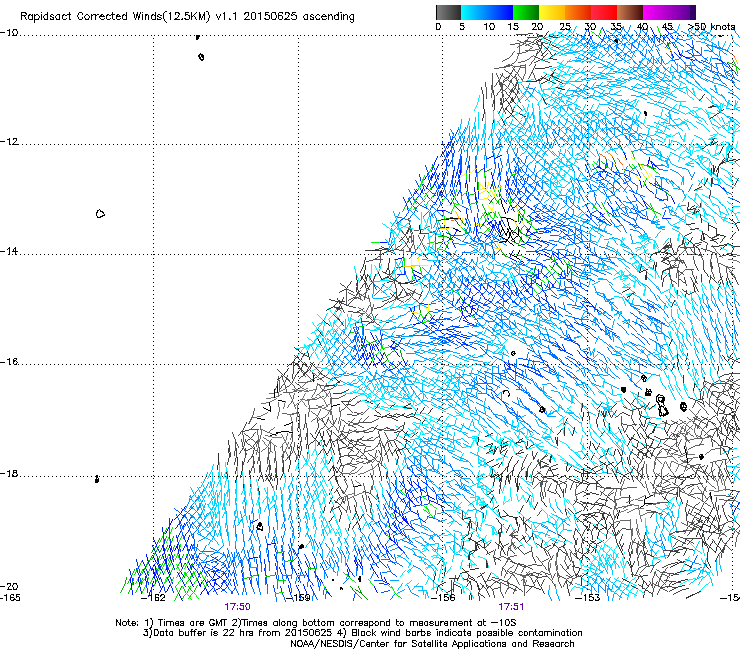Click the '-20' latitude axis label
The width and height of the screenshot is (740, 650).
(9, 586)
